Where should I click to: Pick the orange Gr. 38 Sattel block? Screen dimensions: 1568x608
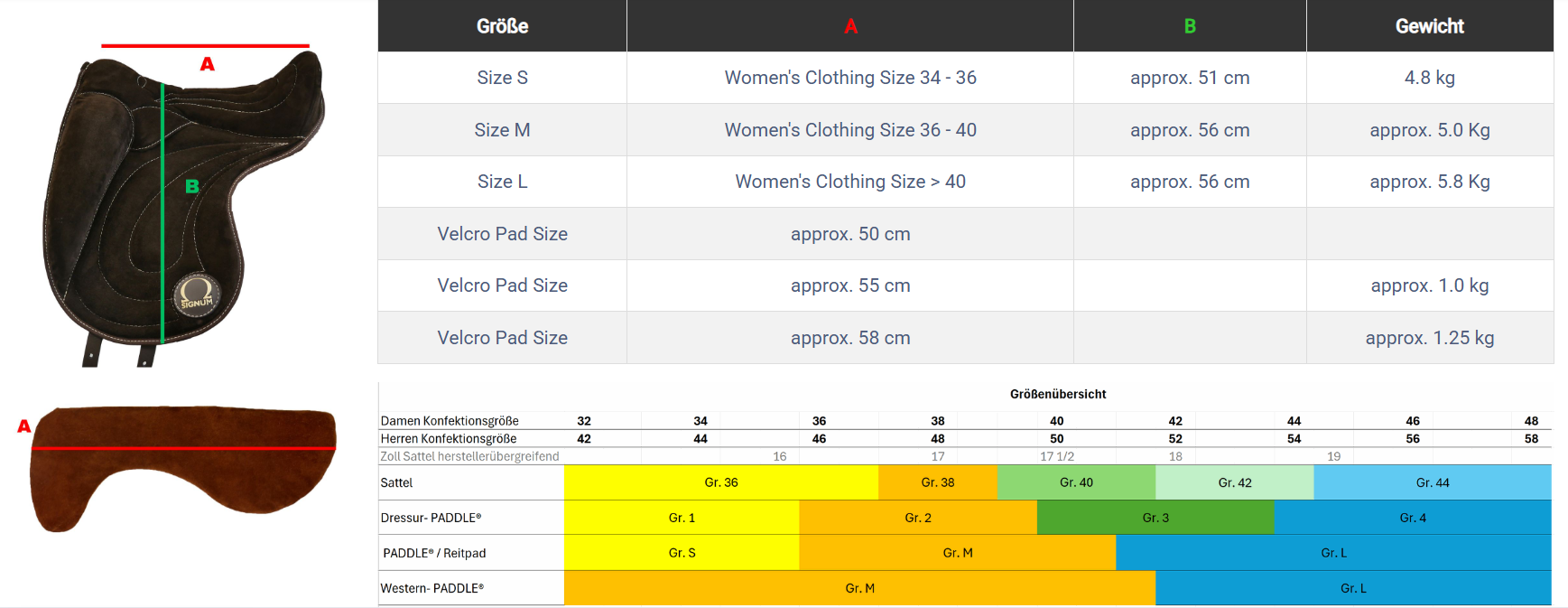tap(937, 482)
